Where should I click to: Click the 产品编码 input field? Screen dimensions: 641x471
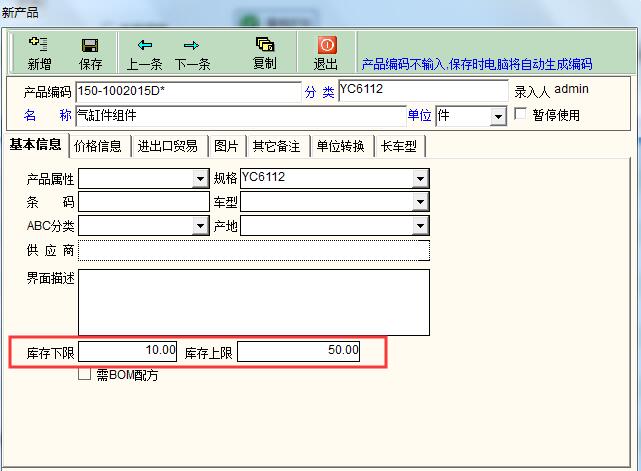click(187, 92)
